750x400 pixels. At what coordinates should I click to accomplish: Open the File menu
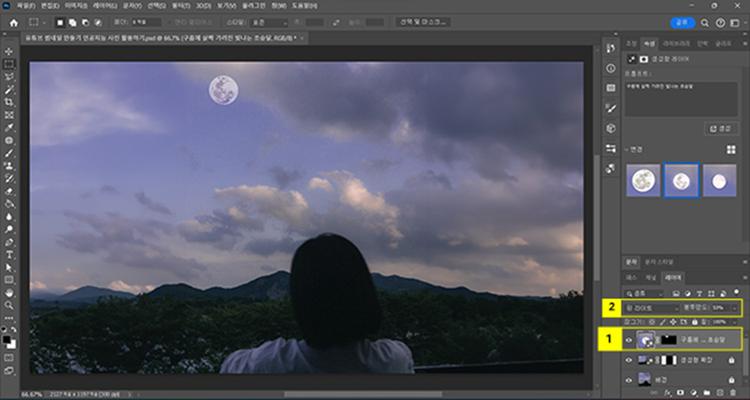(25, 6)
